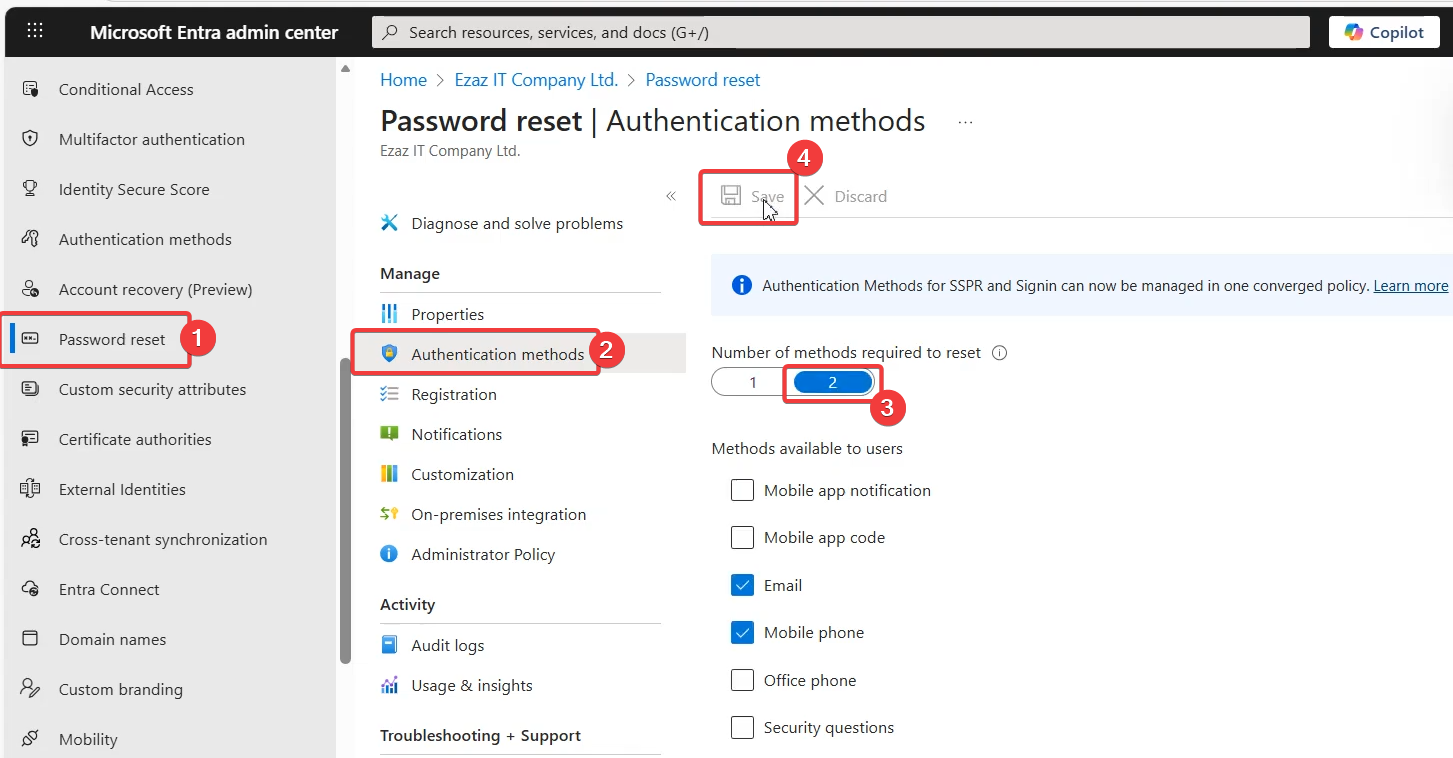Viewport: 1453px width, 758px height.
Task: Click the Registration checklist icon
Action: click(x=390, y=394)
